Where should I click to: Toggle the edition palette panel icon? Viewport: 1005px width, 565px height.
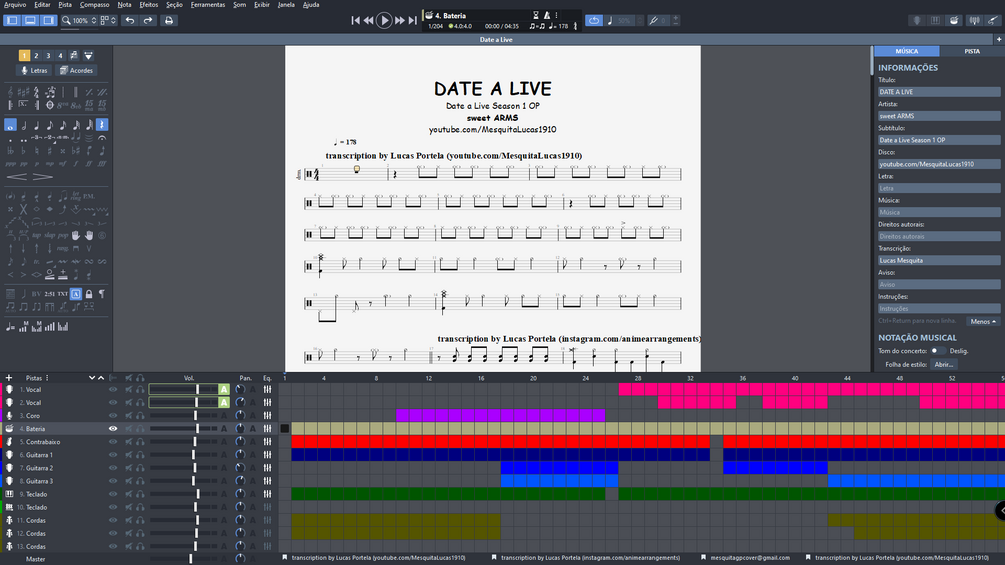point(12,20)
